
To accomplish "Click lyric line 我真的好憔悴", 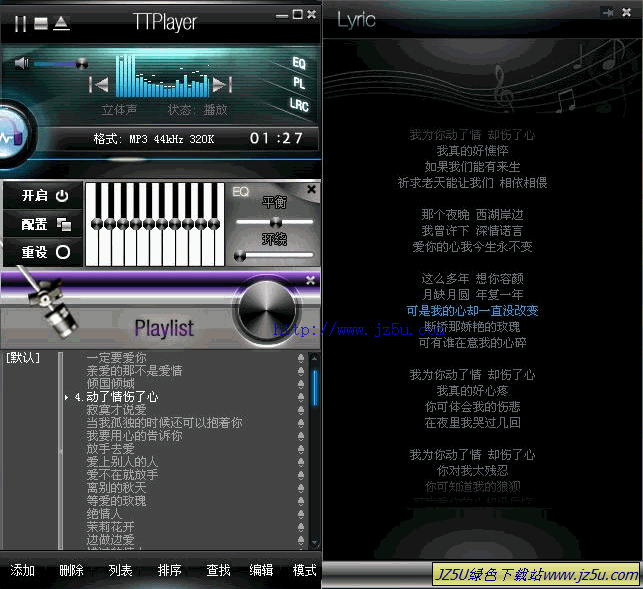I will click(x=472, y=151).
